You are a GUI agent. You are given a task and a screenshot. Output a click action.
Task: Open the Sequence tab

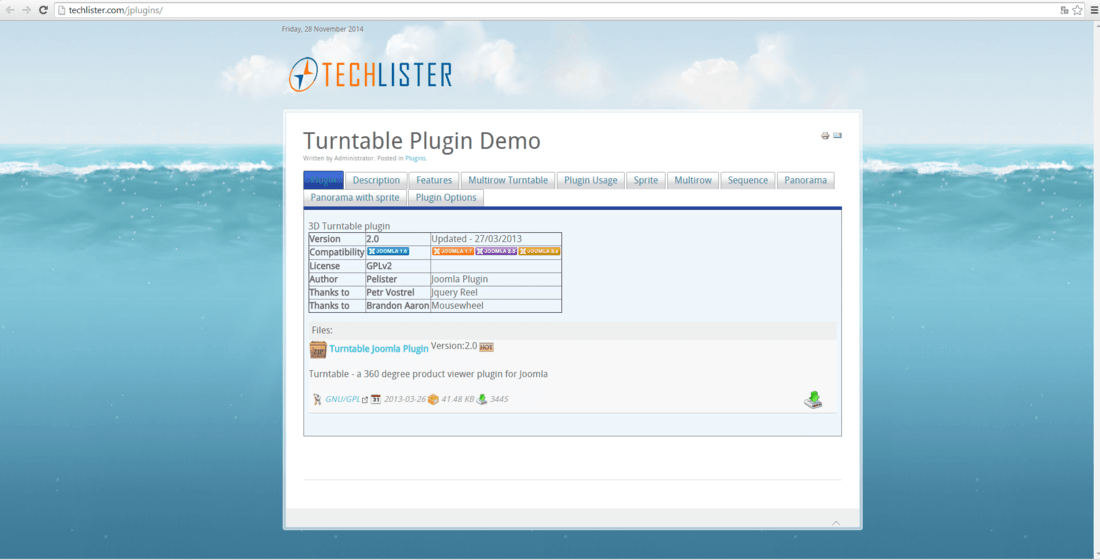pyautogui.click(x=748, y=180)
